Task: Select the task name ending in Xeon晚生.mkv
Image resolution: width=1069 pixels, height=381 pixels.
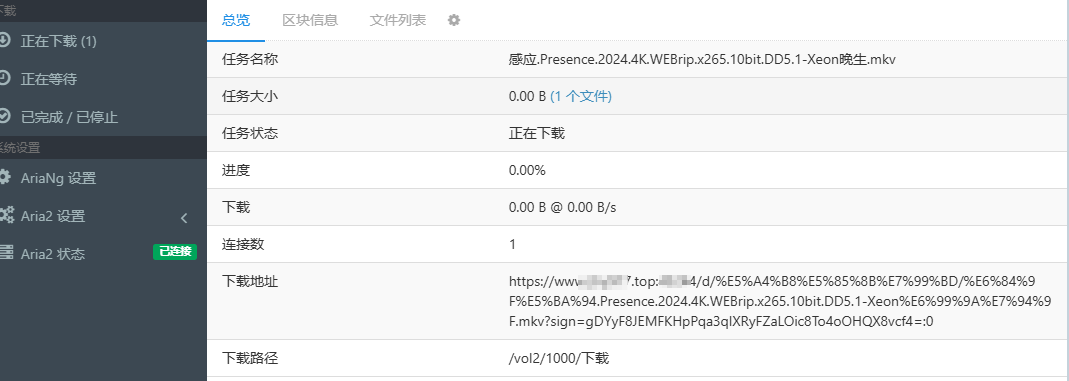Action: 702,59
